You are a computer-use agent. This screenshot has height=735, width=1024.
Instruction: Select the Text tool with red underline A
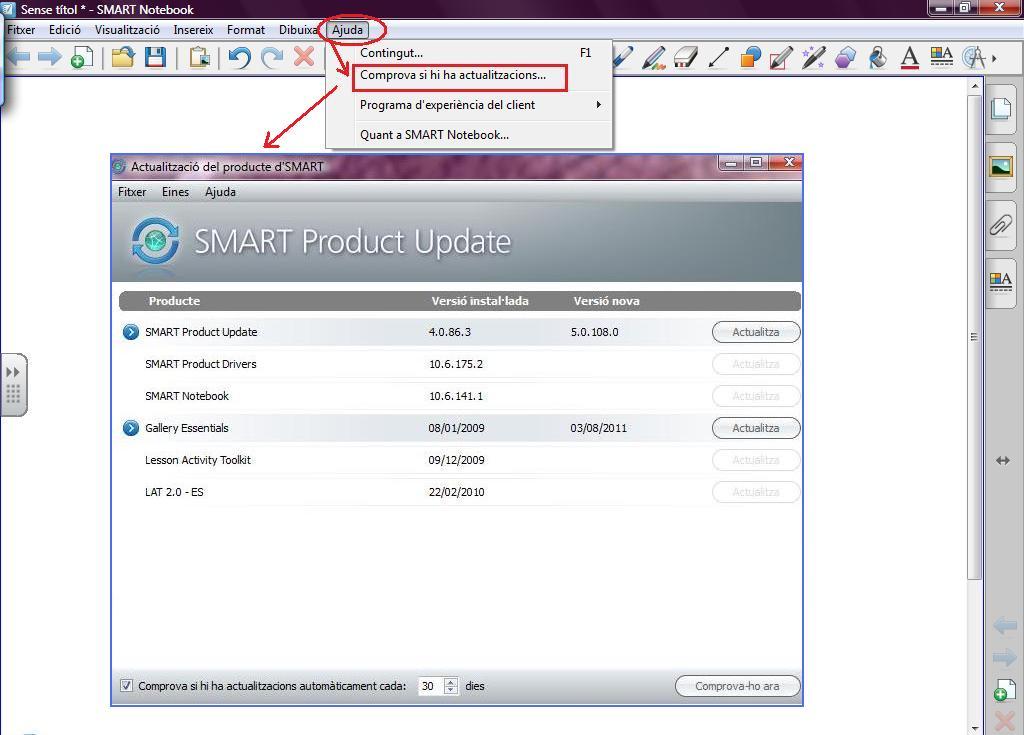pos(910,57)
